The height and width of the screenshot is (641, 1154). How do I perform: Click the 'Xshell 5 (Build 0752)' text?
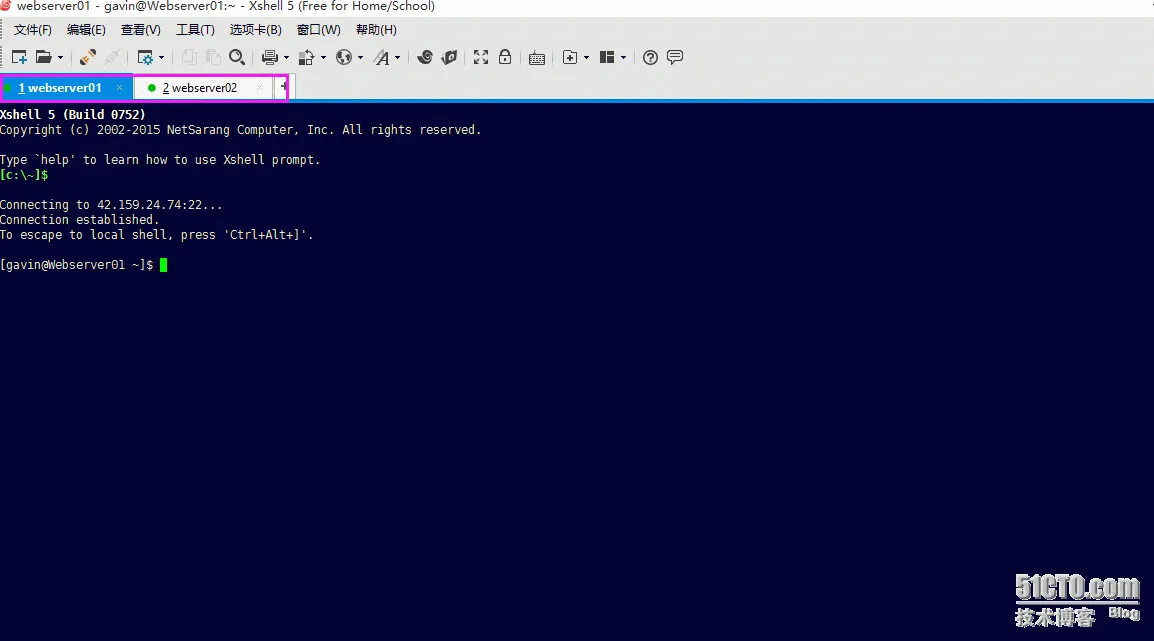point(73,115)
